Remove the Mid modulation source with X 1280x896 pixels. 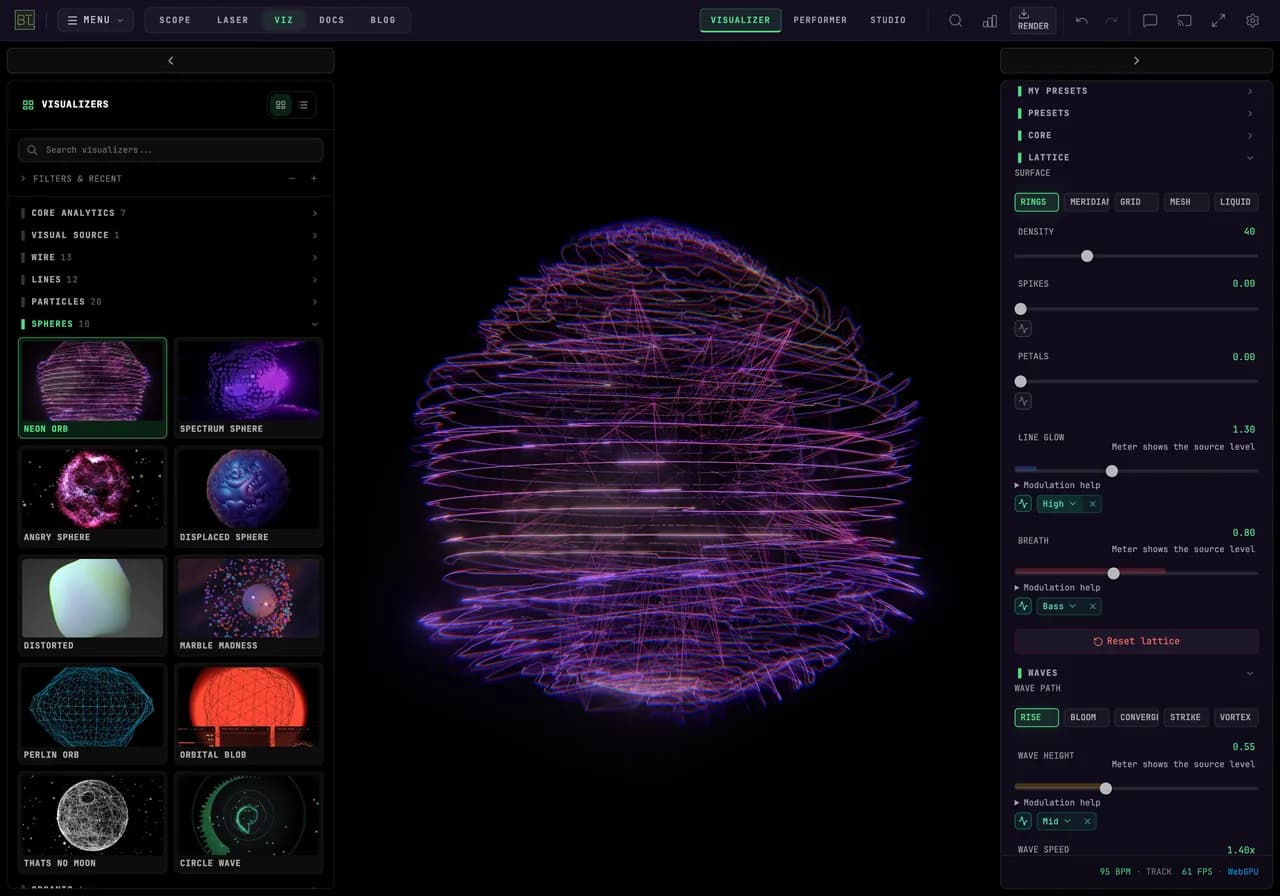1088,821
